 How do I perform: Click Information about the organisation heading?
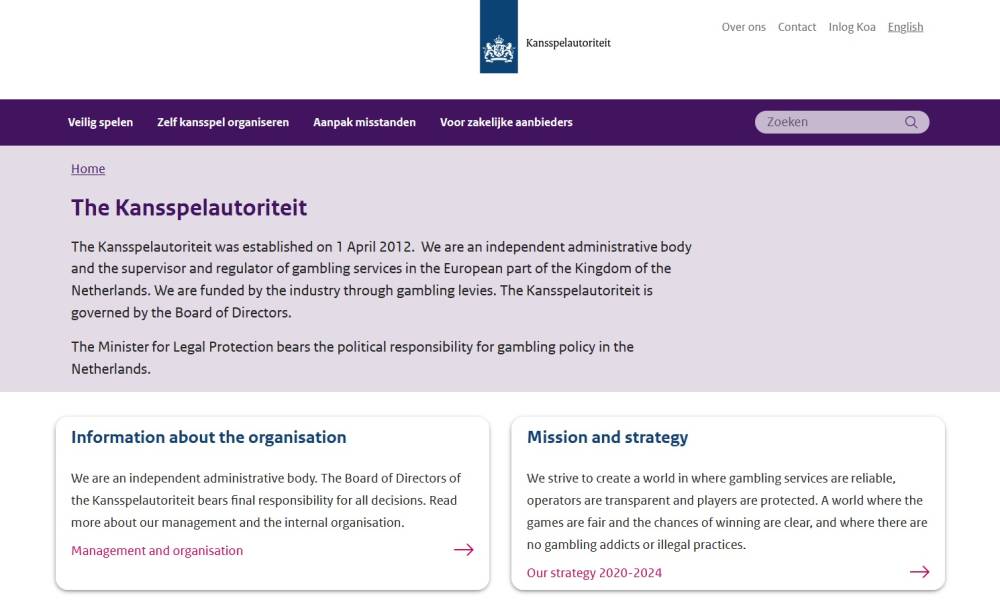click(208, 437)
